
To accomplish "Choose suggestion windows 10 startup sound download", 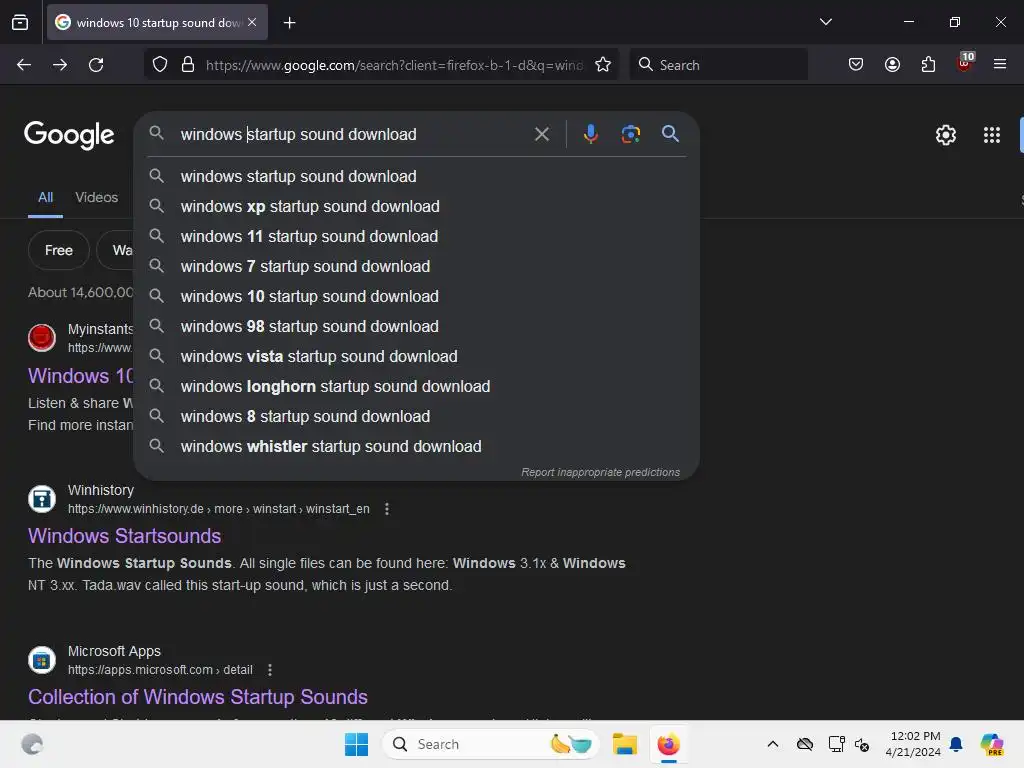I will [x=417, y=296].
